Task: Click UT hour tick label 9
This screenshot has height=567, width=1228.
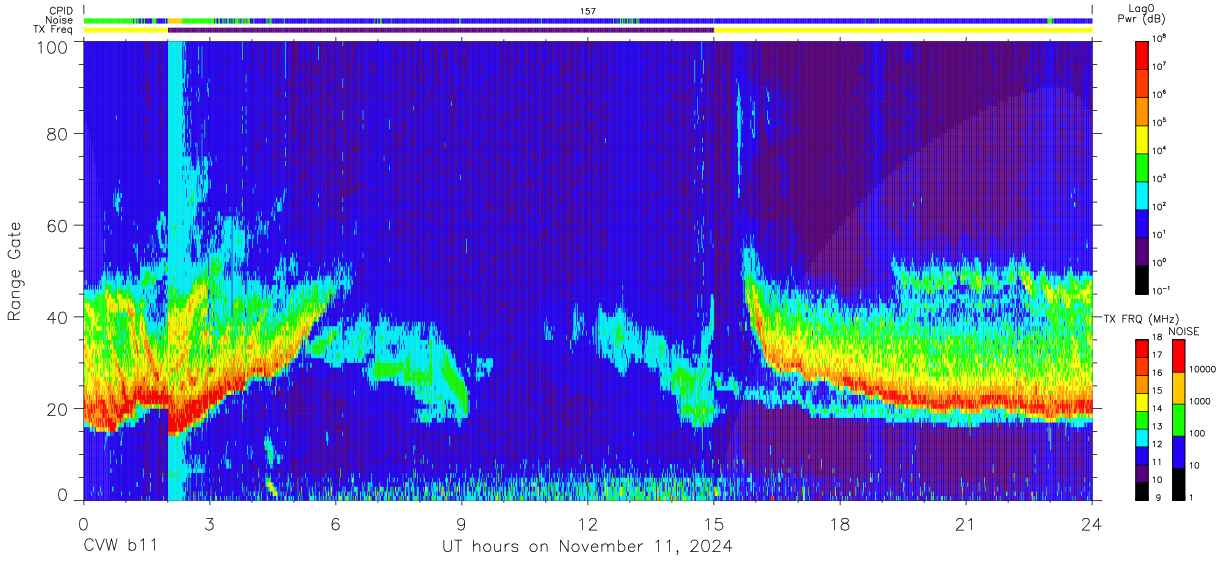Action: tap(461, 524)
